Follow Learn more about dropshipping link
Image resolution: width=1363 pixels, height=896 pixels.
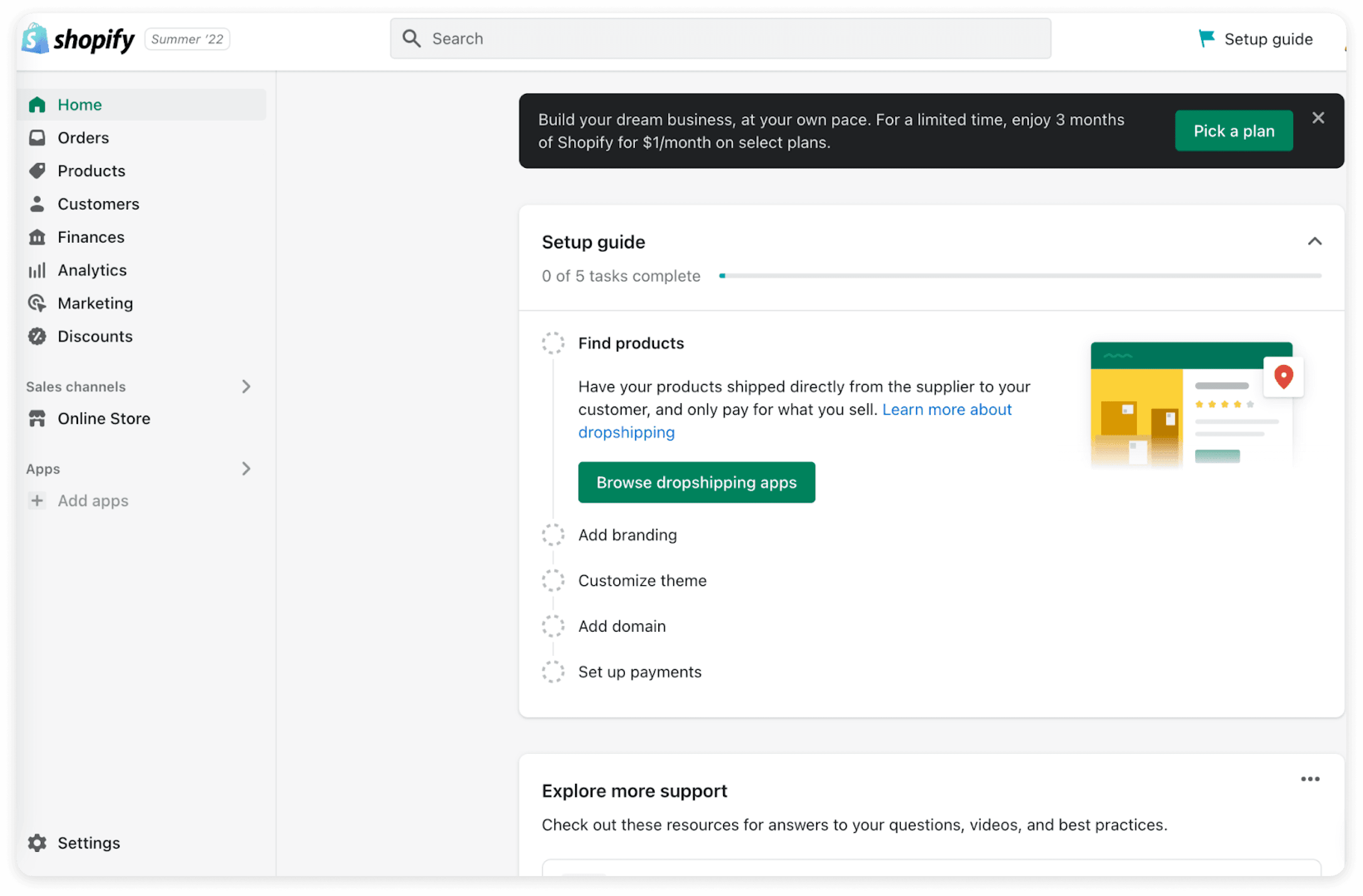click(946, 410)
